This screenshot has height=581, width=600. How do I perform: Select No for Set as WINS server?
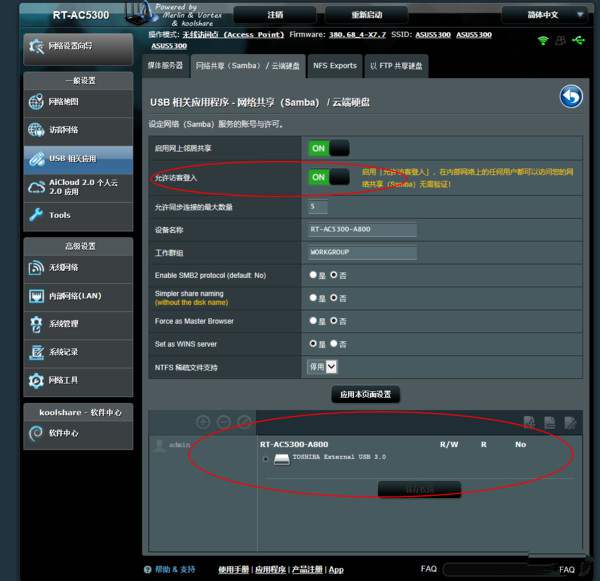coord(334,344)
